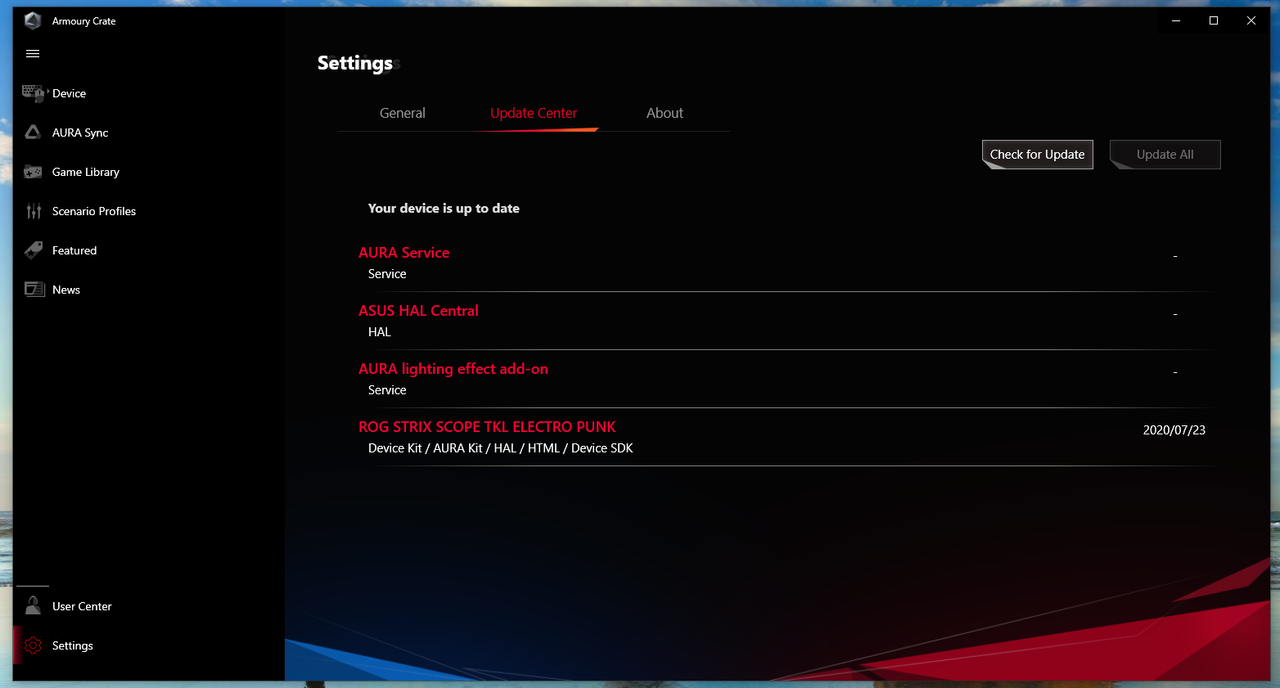Select ROG STRIX SCOPE TKL ELECTRO PUNK

pyautogui.click(x=487, y=426)
